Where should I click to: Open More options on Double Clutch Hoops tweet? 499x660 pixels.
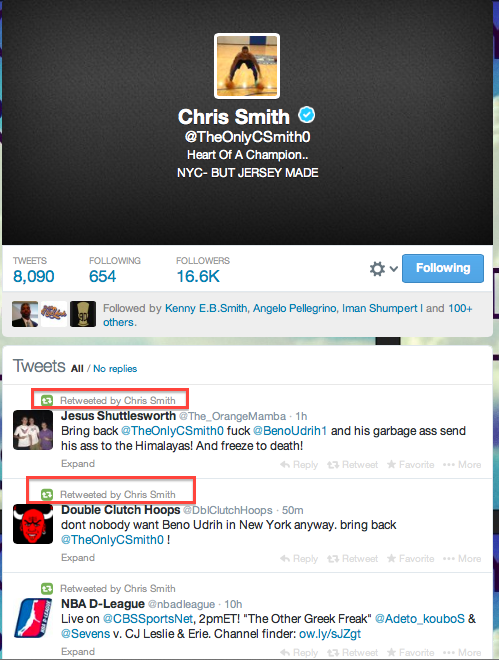[x=462, y=559]
